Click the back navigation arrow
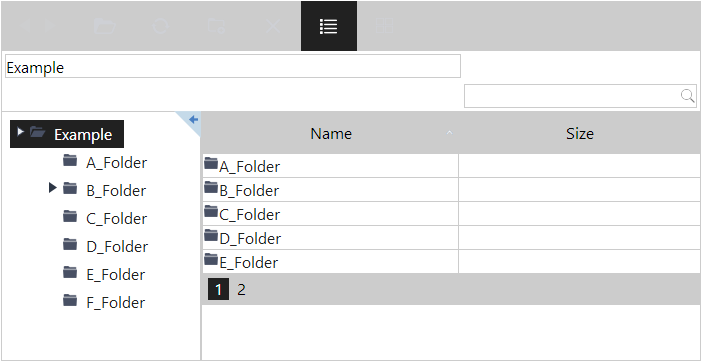 pyautogui.click(x=26, y=26)
